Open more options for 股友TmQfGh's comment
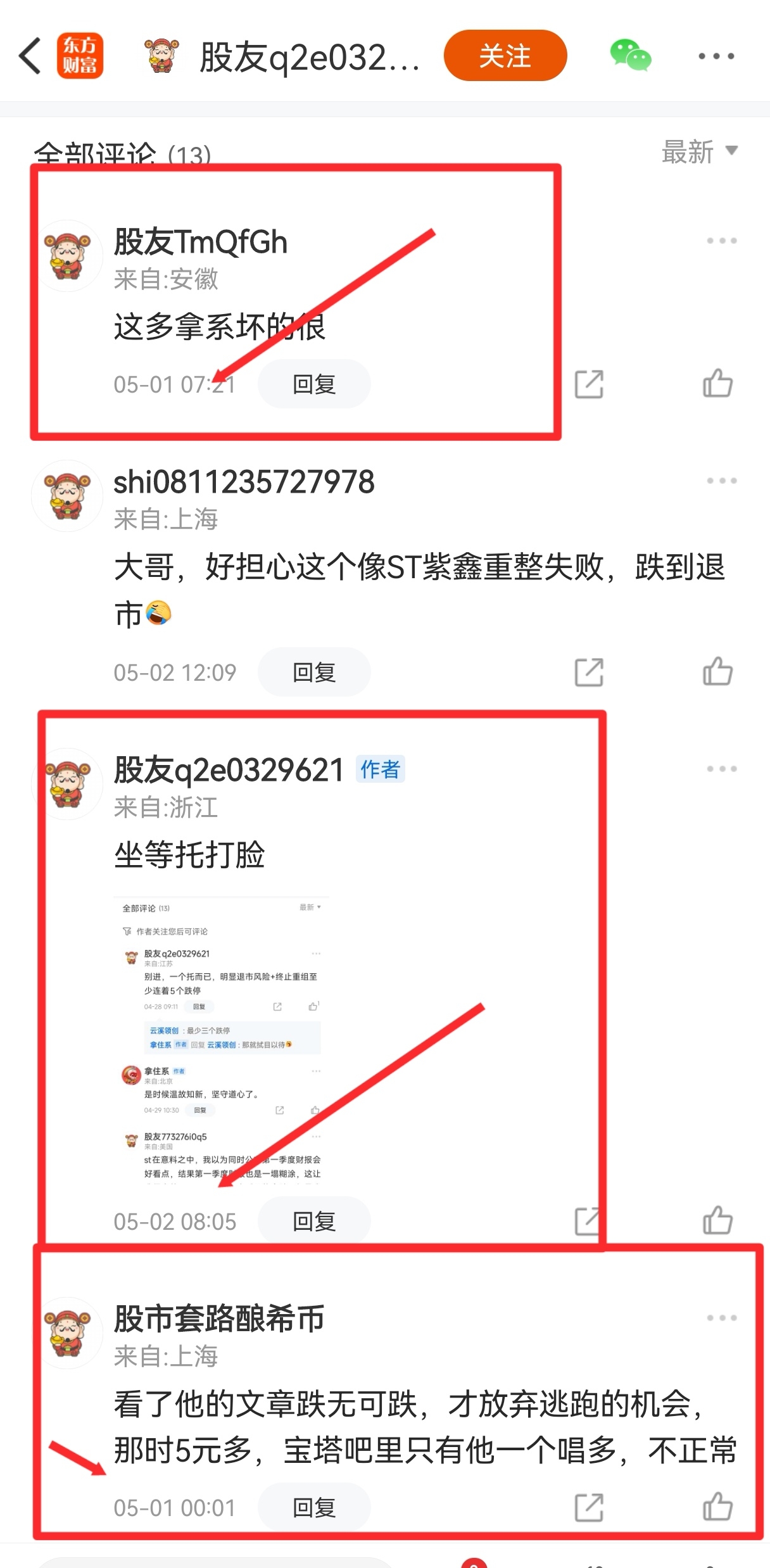The height and width of the screenshot is (1568, 770). pyautogui.click(x=722, y=241)
